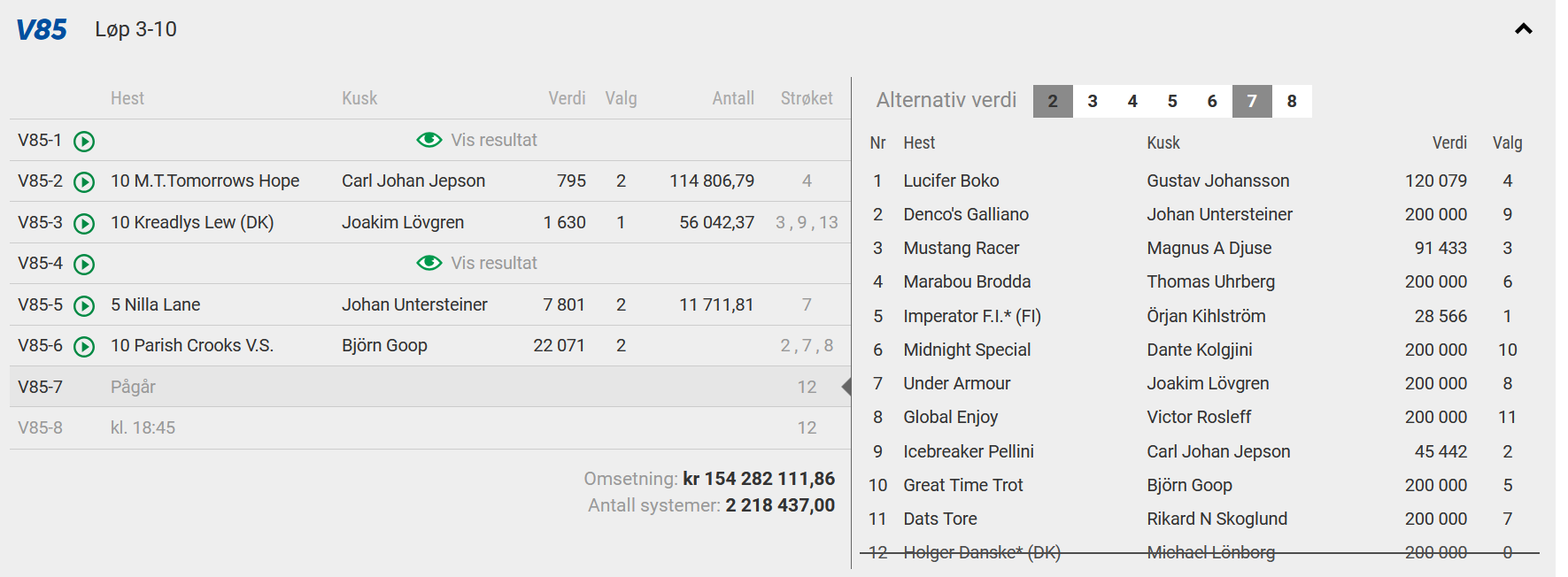This screenshot has height=577, width=1568.
Task: Click the V85-4 play icon
Action: pos(84,264)
